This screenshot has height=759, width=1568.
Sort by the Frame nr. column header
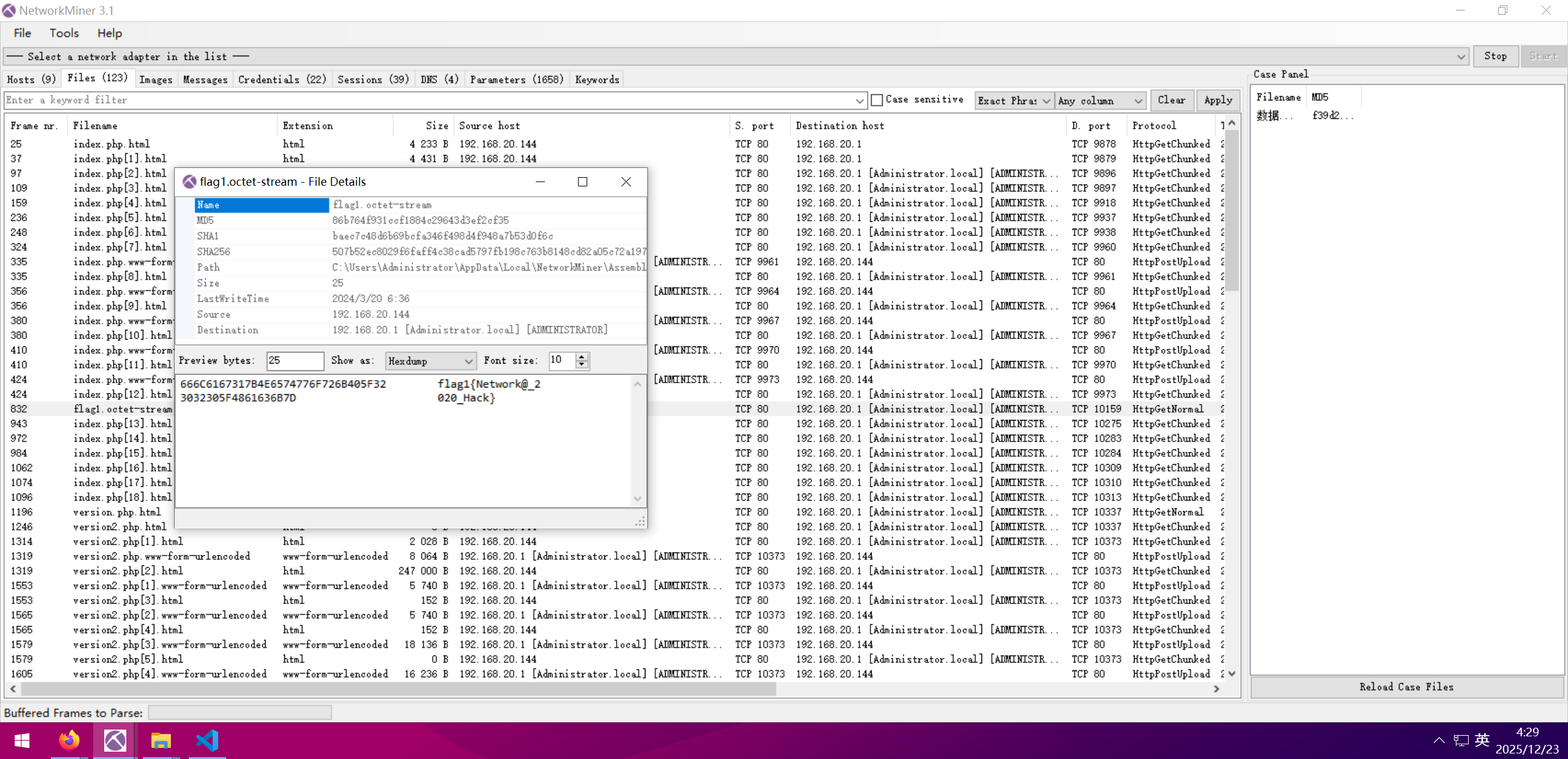click(34, 126)
